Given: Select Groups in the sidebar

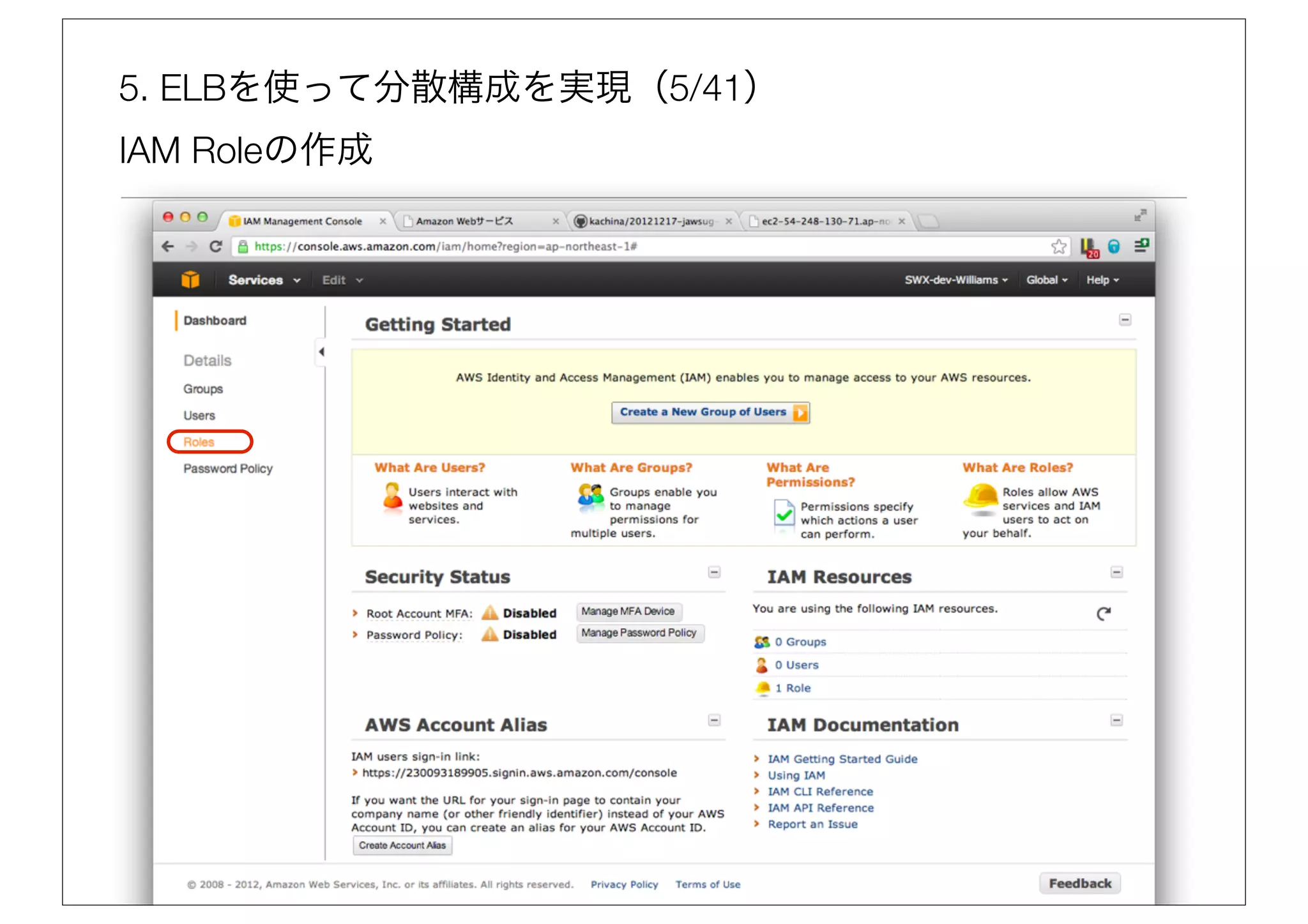Looking at the screenshot, I should click(203, 389).
